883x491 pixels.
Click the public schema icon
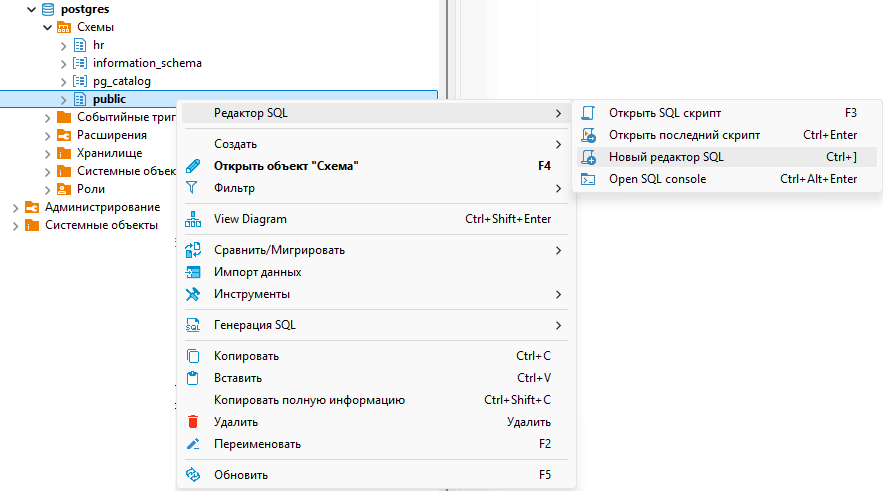[x=81, y=99]
